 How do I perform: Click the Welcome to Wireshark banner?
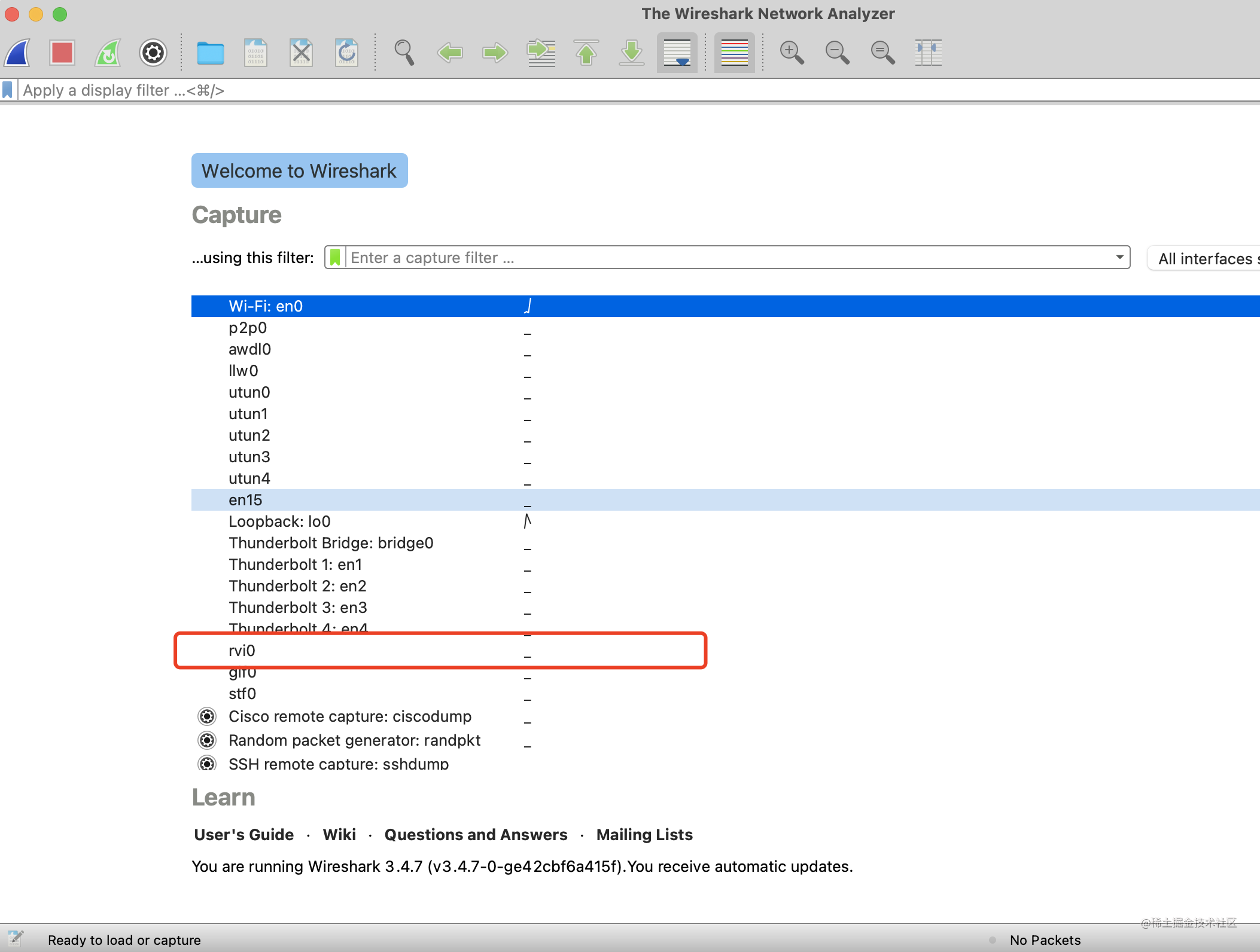pos(299,170)
